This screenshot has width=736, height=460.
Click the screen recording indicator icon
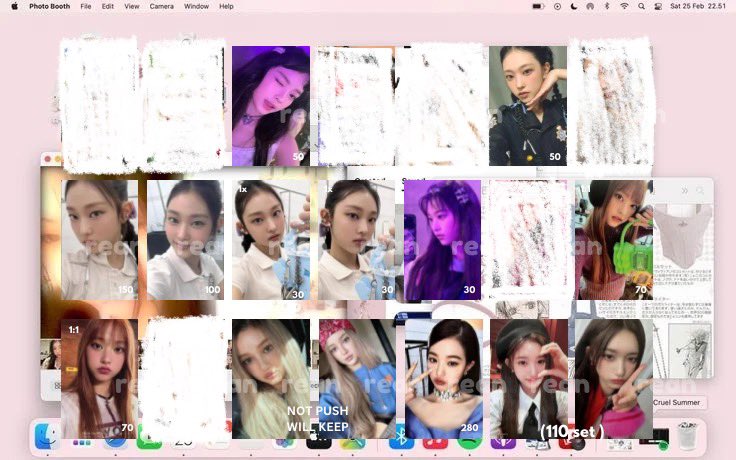coord(557,6)
